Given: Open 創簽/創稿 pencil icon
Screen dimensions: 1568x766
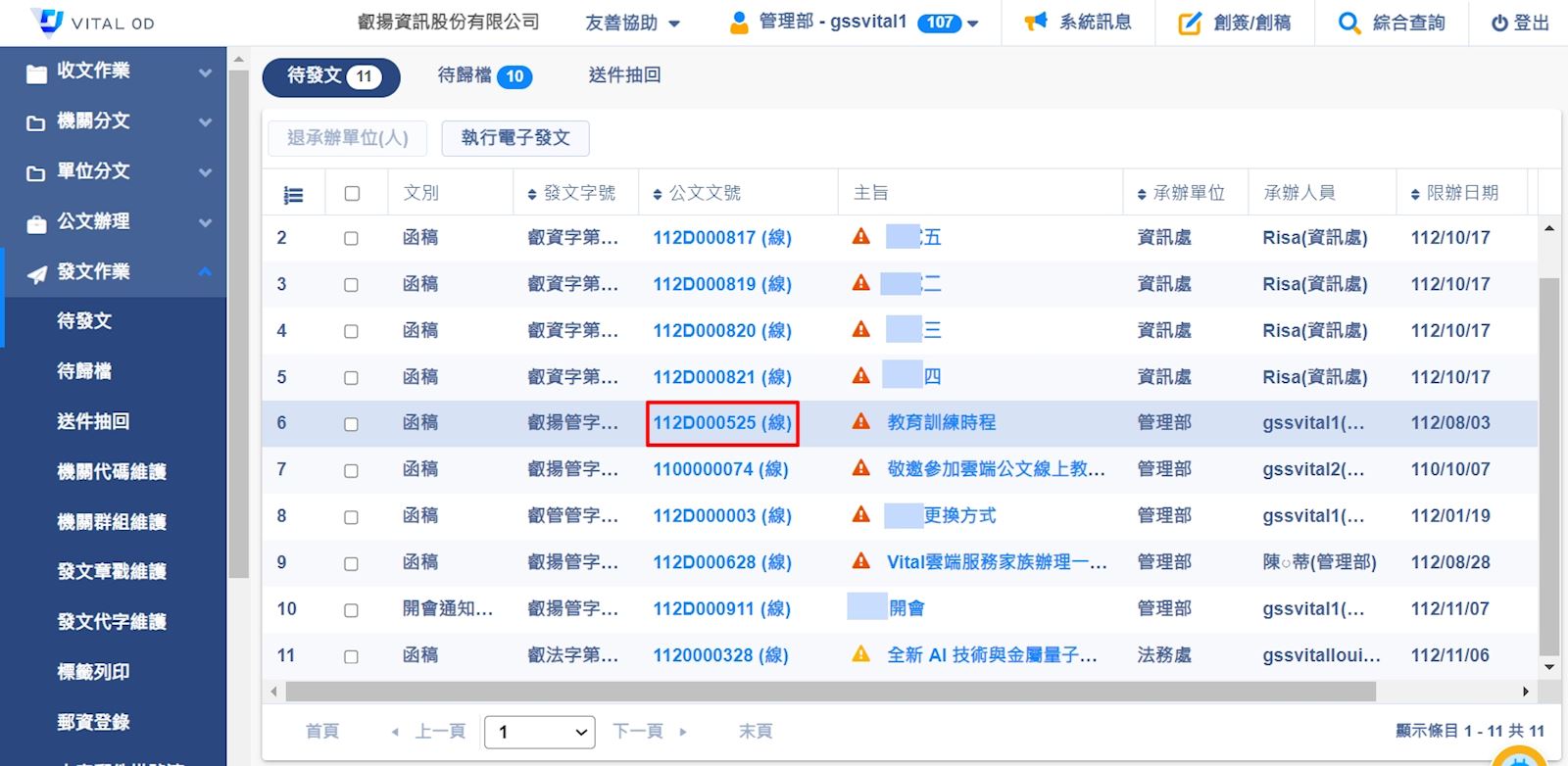Looking at the screenshot, I should click(x=1189, y=24).
